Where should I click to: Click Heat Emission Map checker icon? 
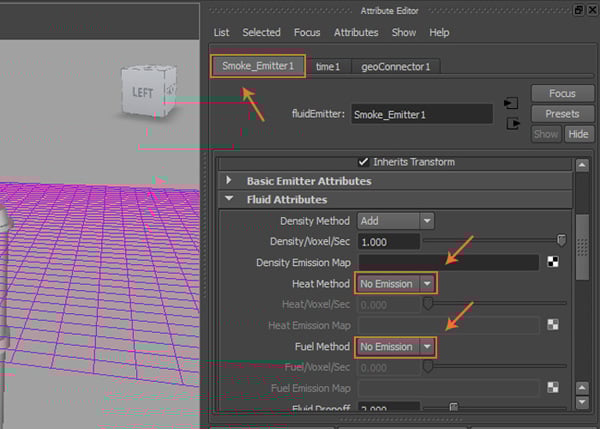click(551, 324)
